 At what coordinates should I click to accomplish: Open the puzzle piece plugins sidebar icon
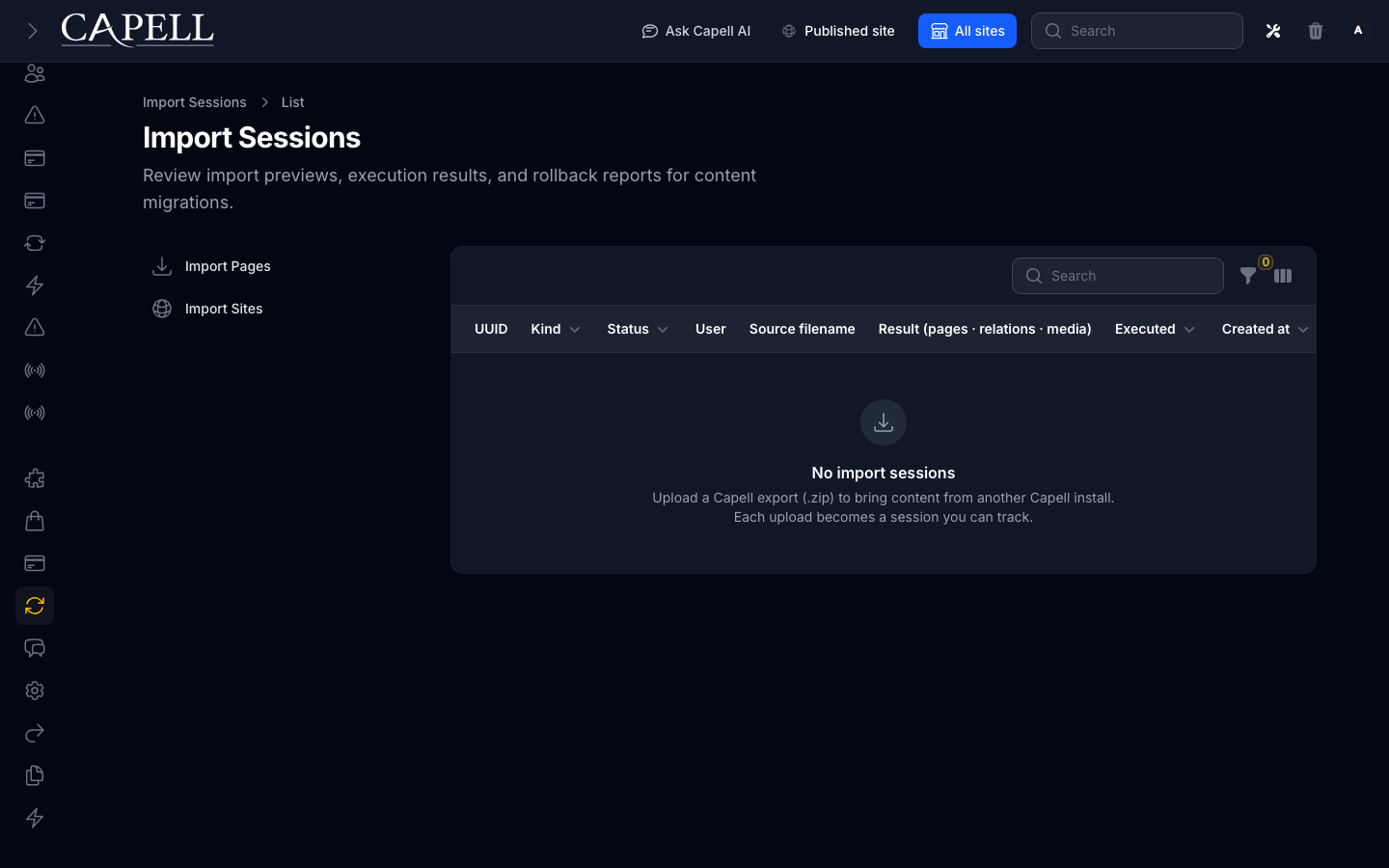(x=35, y=478)
